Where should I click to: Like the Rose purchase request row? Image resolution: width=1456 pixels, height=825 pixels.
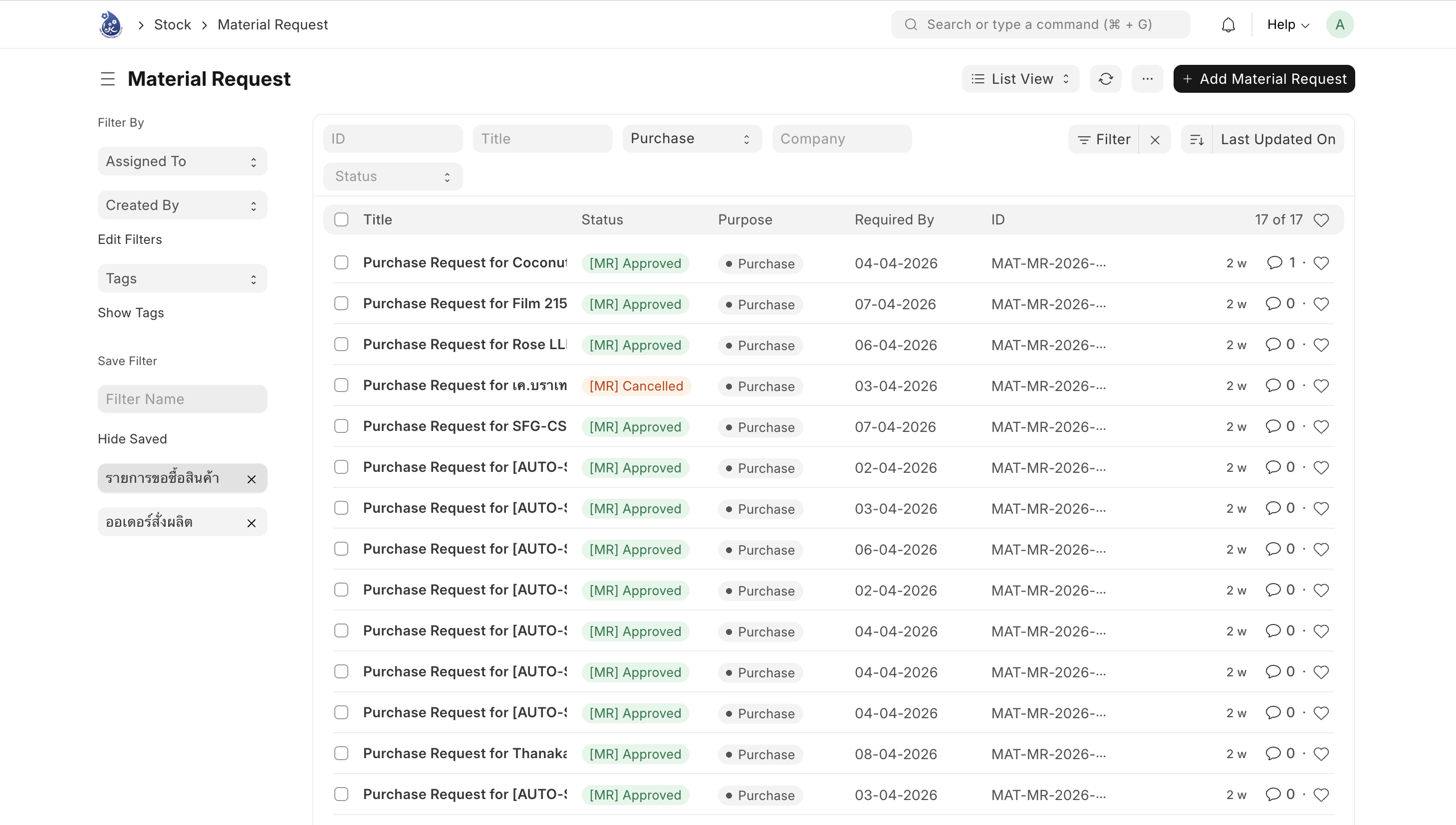coord(1321,345)
